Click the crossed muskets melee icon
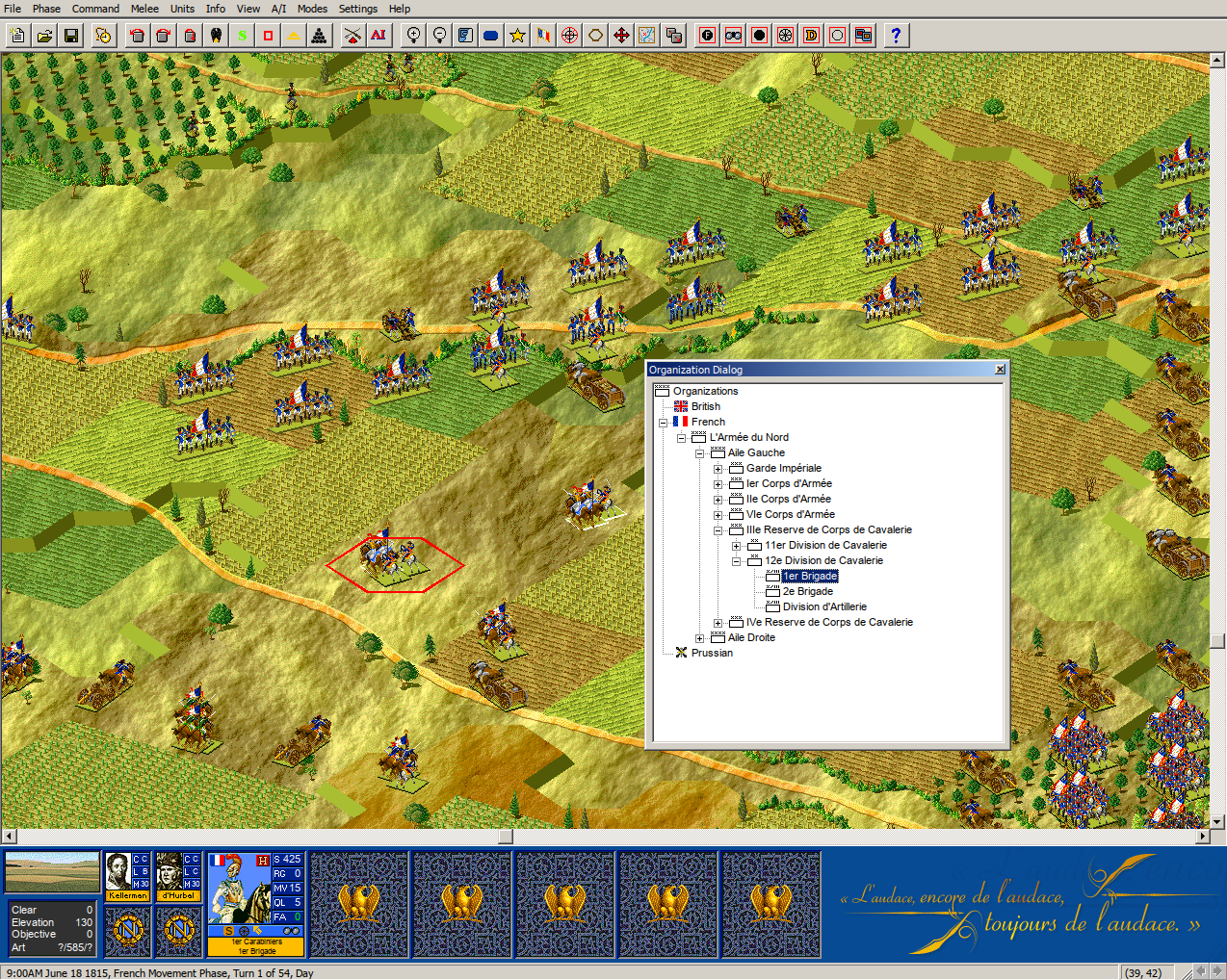 click(x=352, y=36)
